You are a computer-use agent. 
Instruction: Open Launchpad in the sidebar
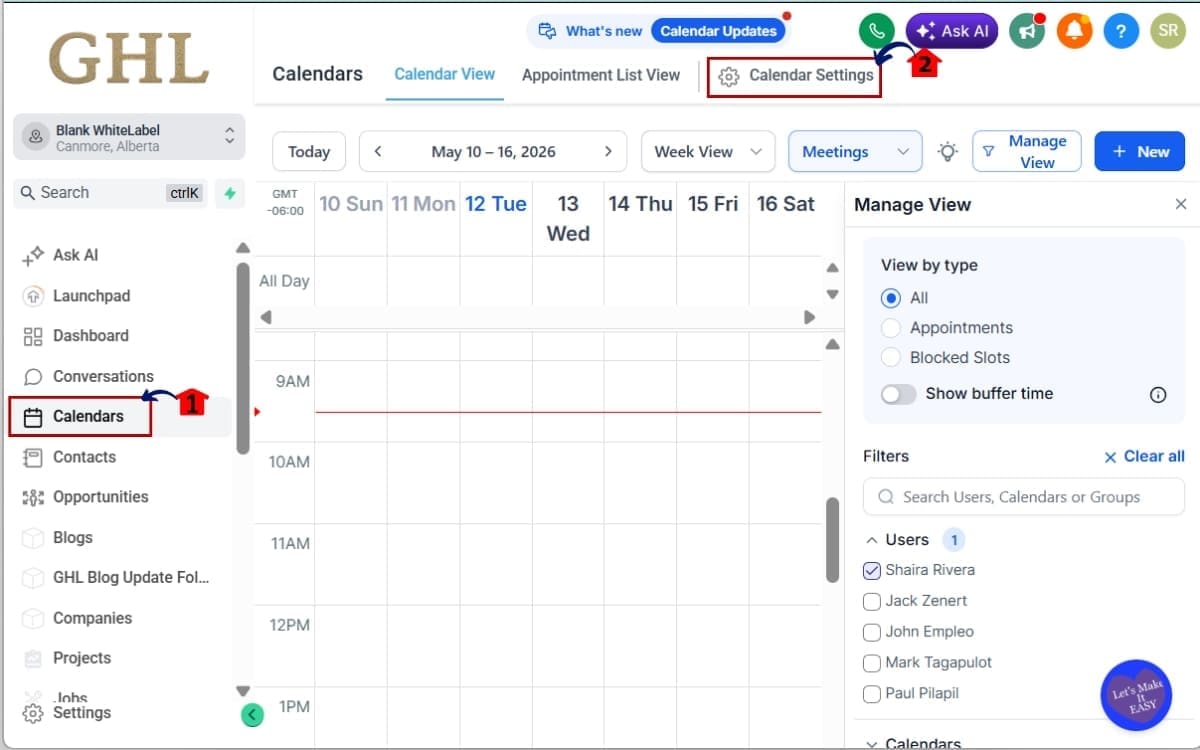tap(77, 296)
